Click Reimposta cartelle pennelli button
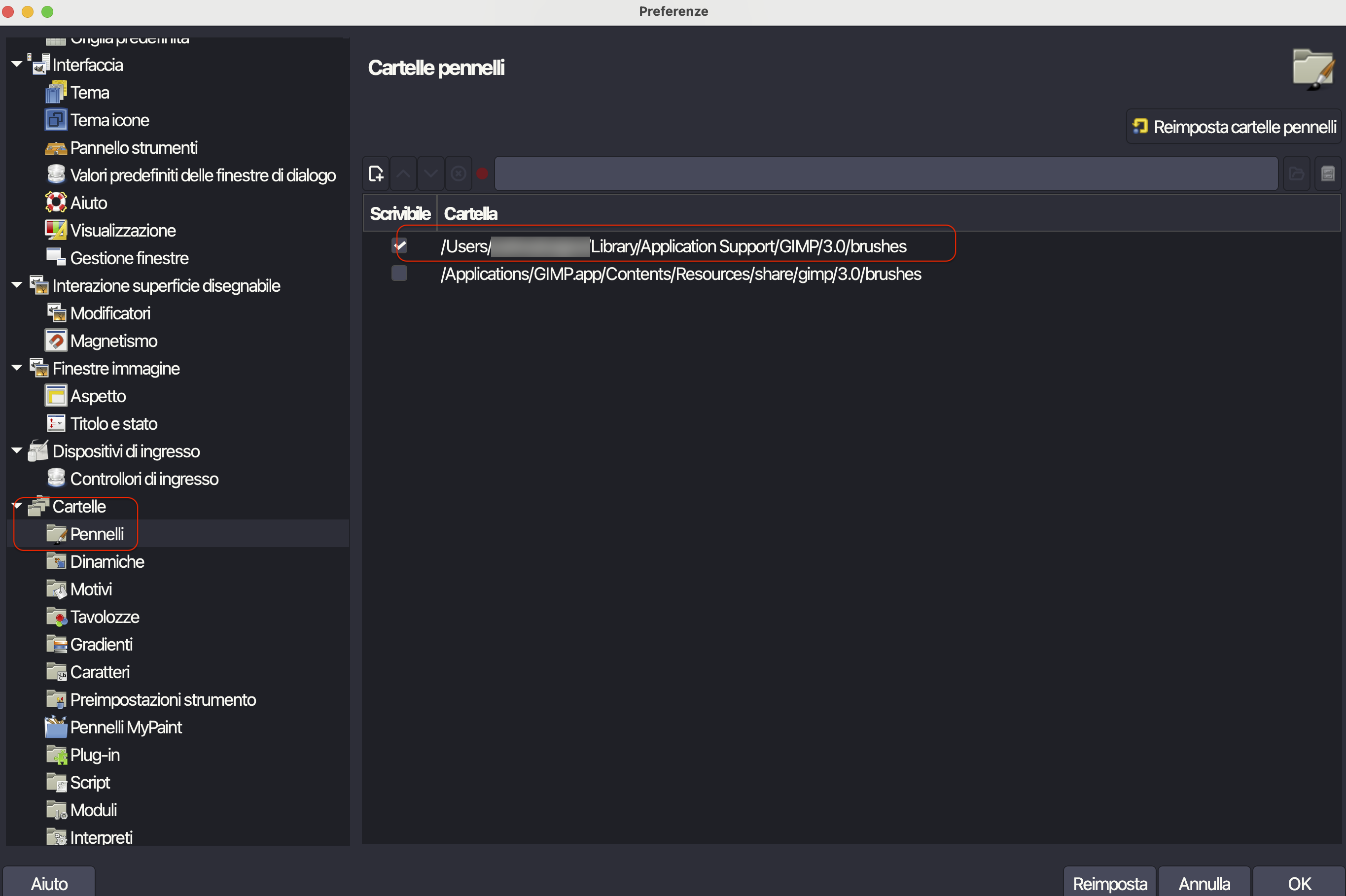Viewport: 1346px width, 896px height. 1235,127
